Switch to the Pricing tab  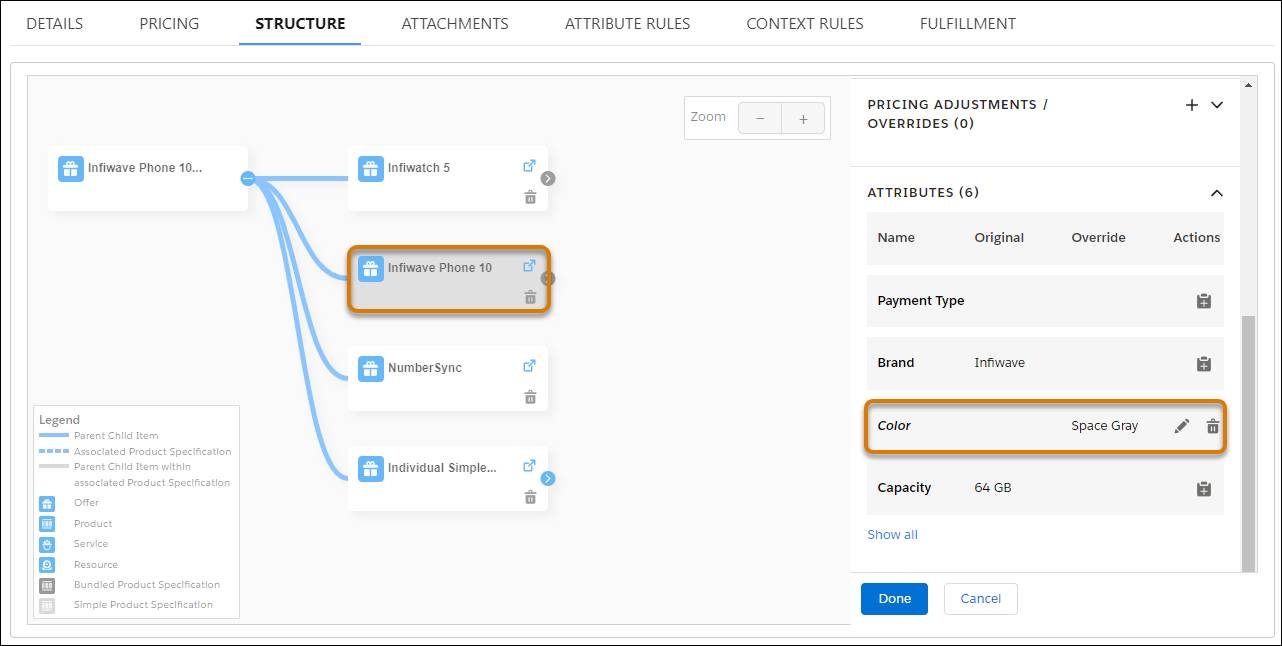169,23
